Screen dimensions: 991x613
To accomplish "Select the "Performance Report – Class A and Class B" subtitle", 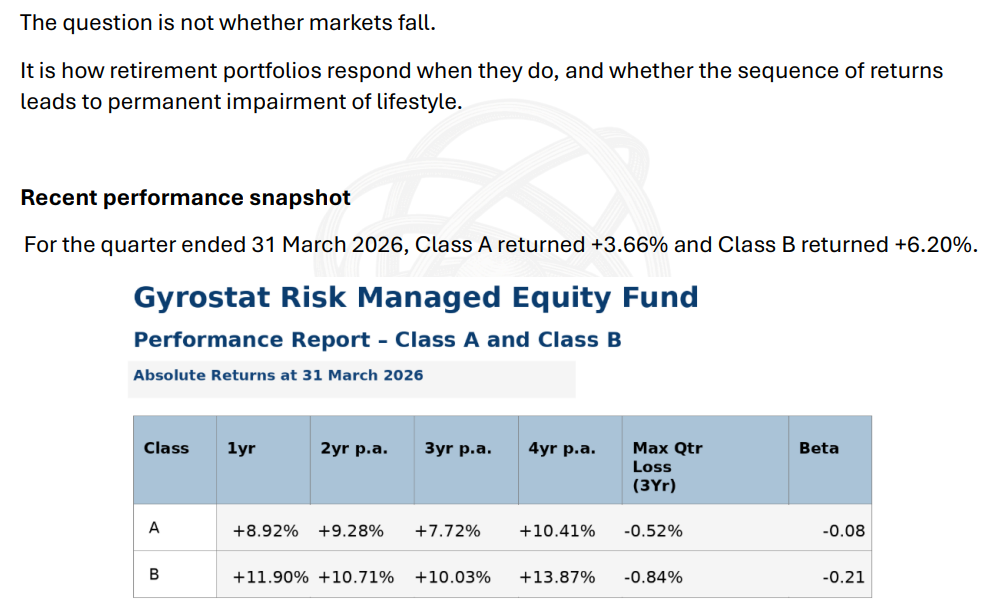I will [377, 340].
